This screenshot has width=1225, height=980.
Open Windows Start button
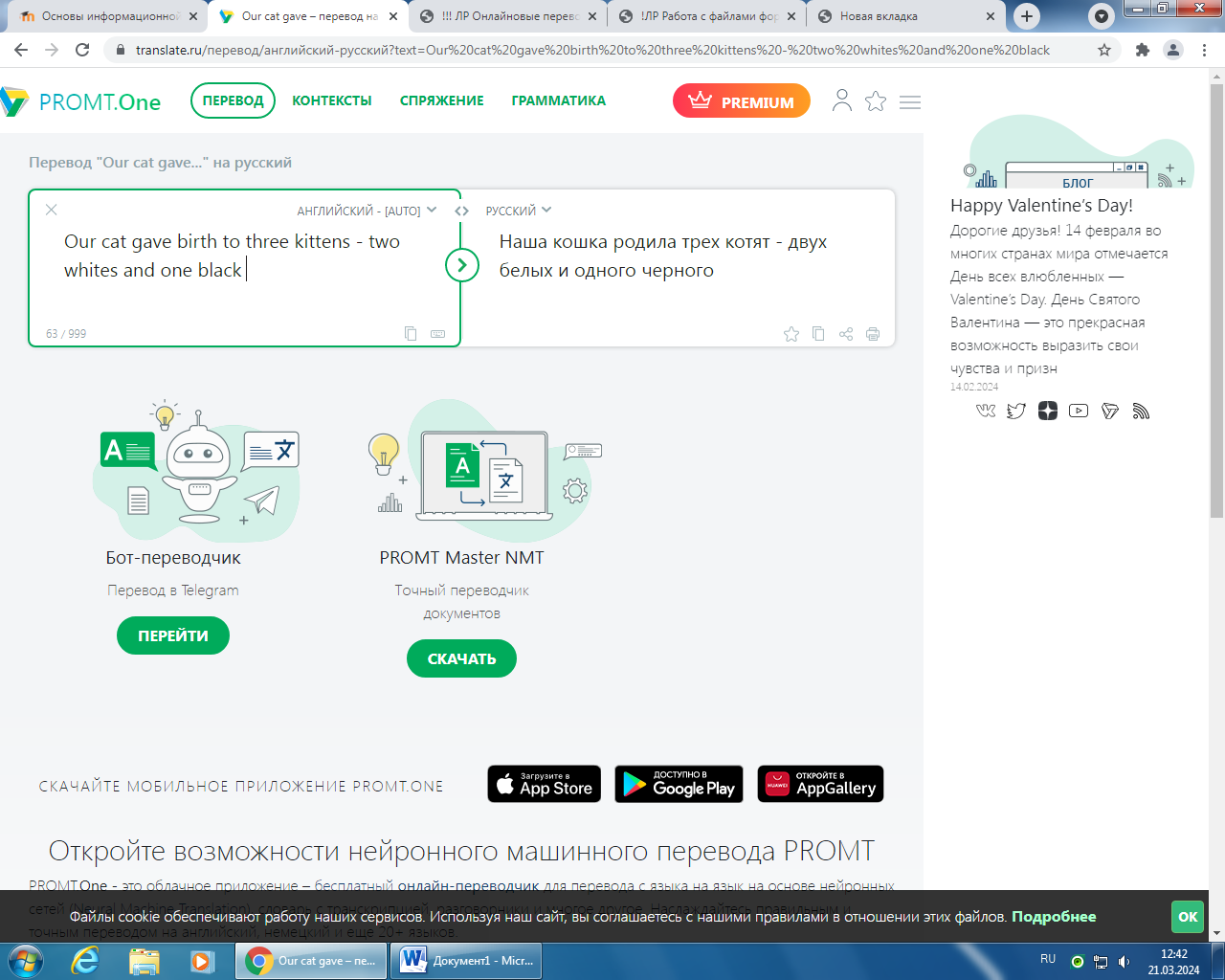click(24, 960)
